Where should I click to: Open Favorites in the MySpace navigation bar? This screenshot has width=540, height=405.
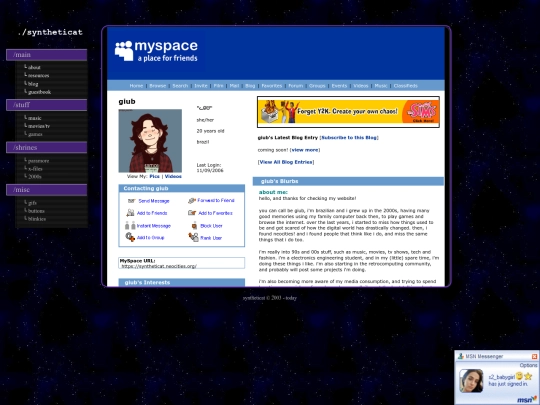point(272,86)
